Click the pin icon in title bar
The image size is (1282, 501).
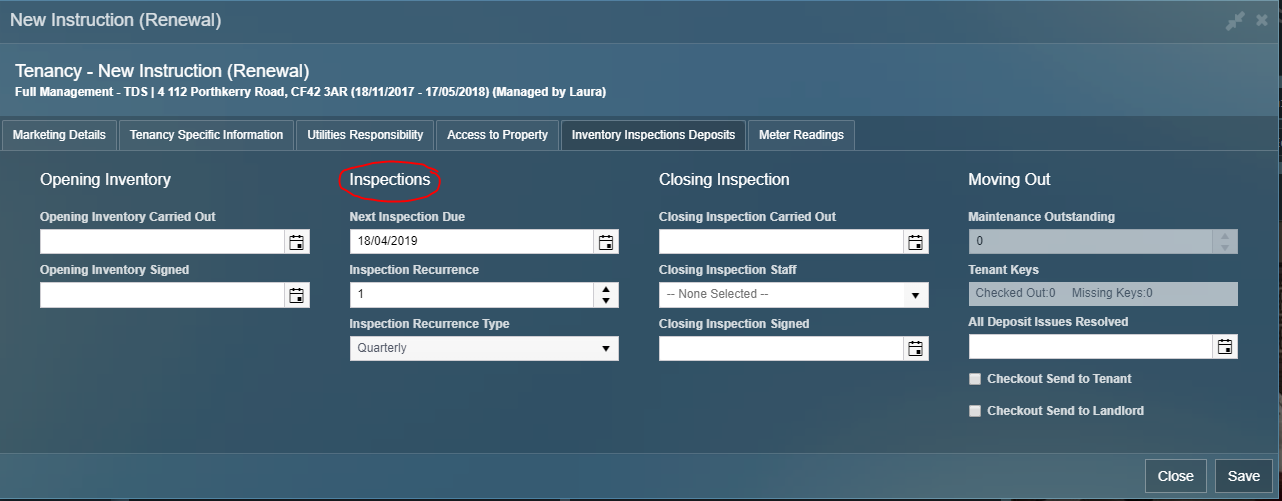[1235, 21]
